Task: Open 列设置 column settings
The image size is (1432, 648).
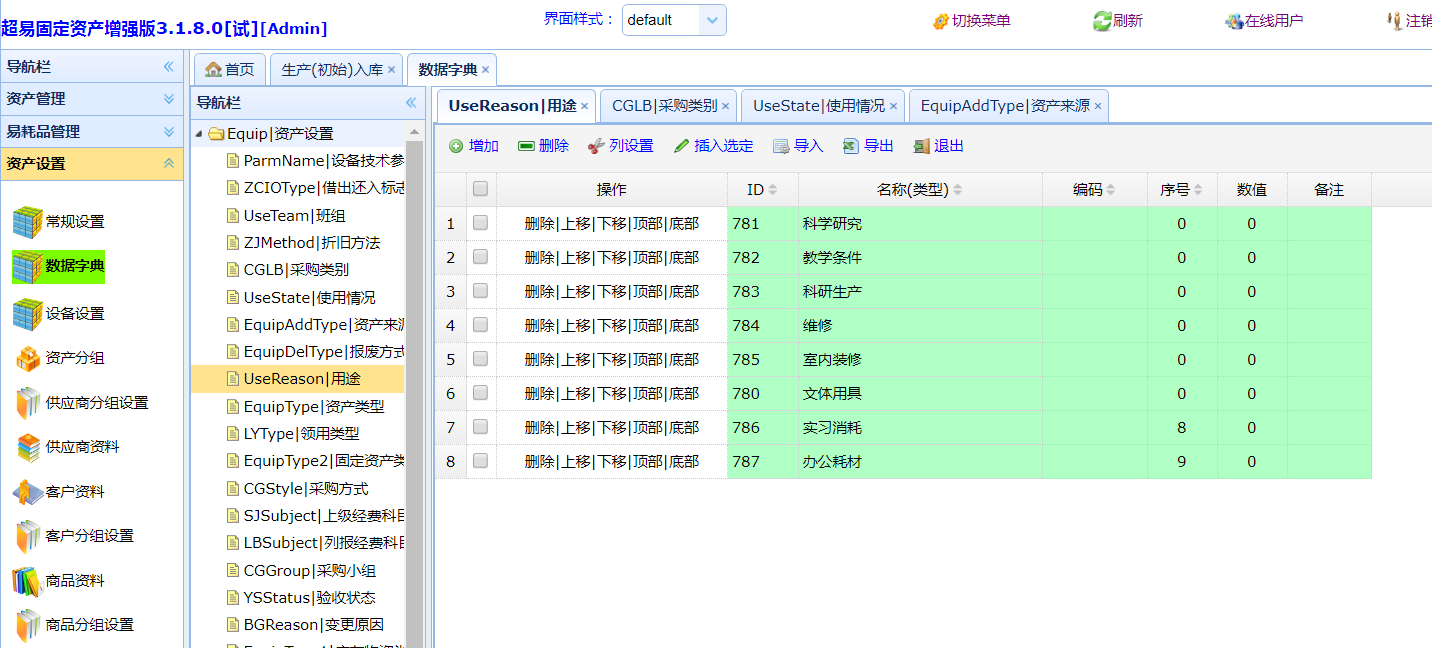Action: pyautogui.click(x=596, y=146)
